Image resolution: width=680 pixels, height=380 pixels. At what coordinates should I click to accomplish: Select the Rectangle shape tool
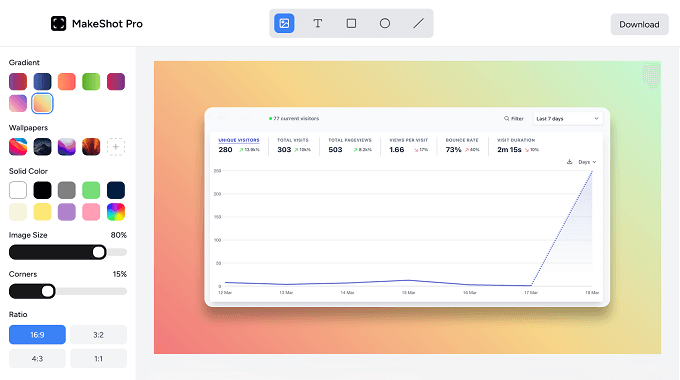(x=351, y=23)
